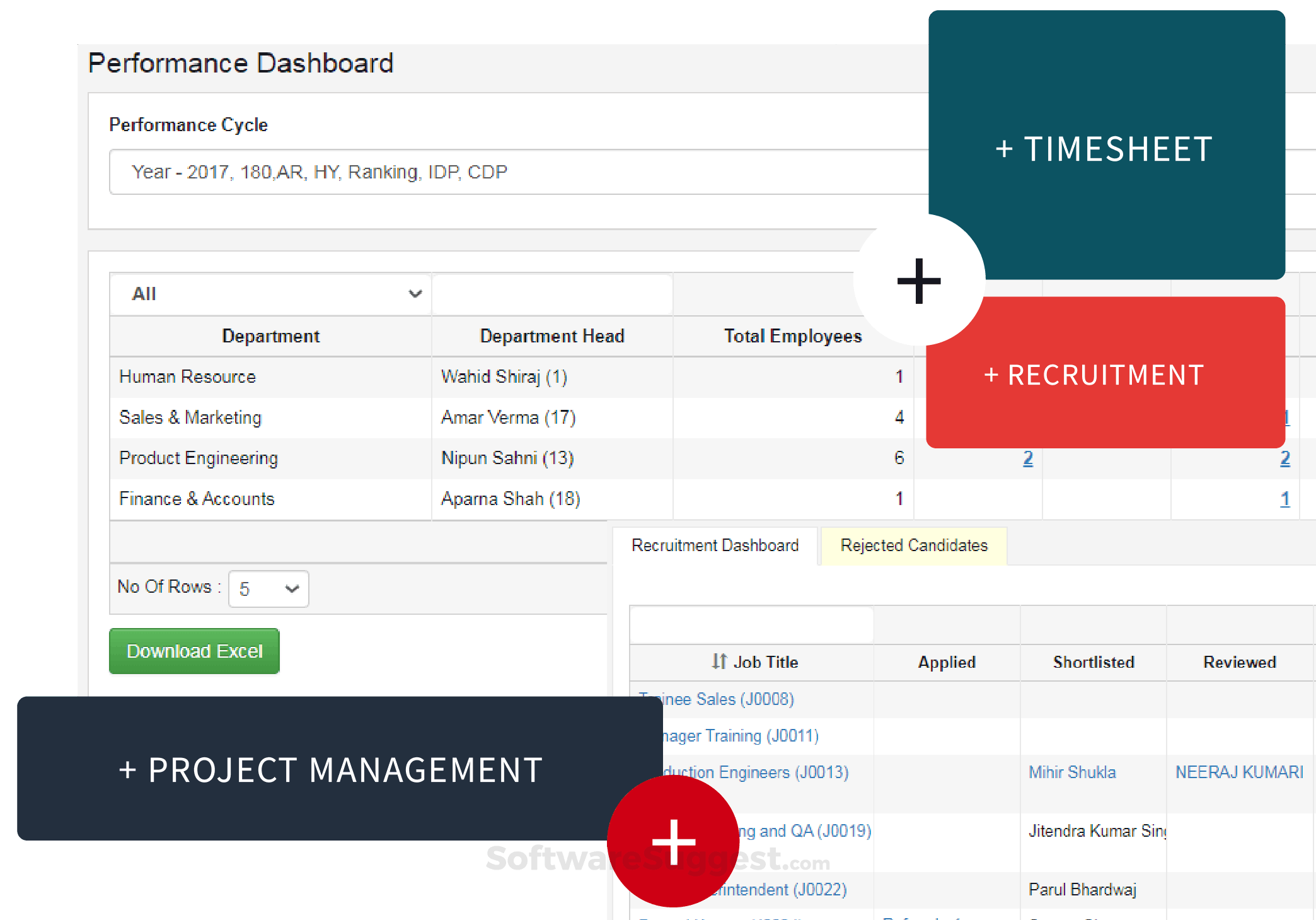Click the Total Employees column header
The width and height of the screenshot is (1316, 920).
point(793,336)
